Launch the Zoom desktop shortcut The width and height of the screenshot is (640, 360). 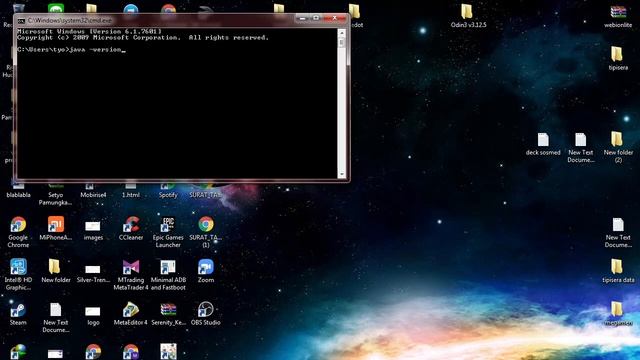pyautogui.click(x=206, y=271)
